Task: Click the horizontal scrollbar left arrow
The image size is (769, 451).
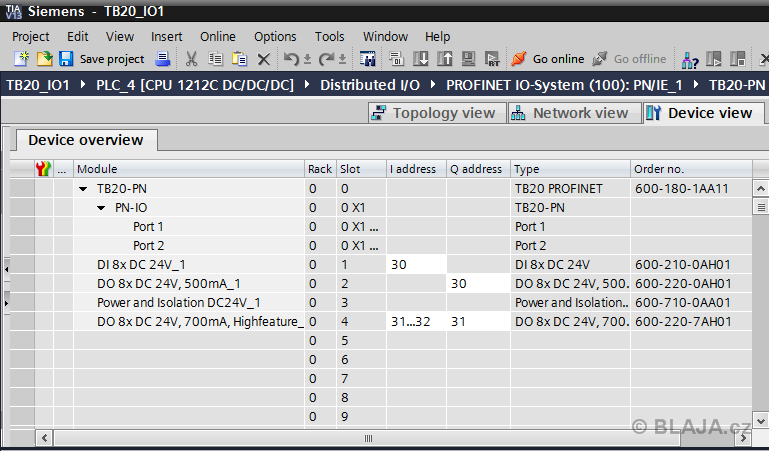Action: [45, 438]
